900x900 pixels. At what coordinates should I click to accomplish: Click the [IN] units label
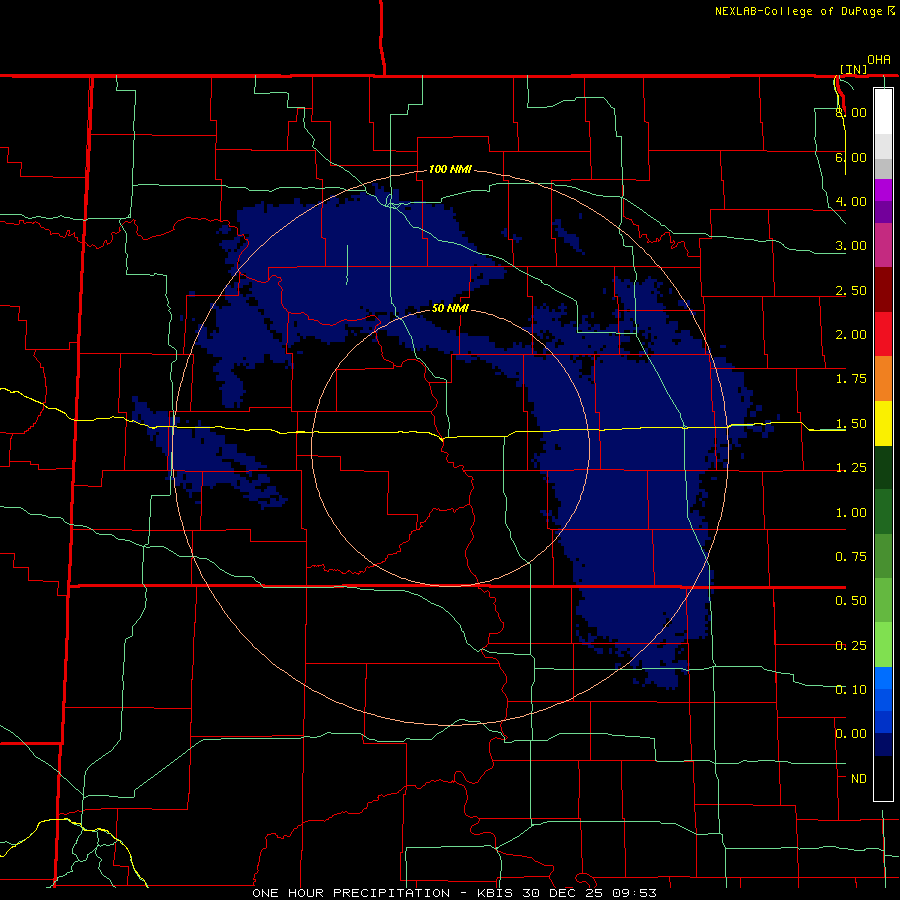coord(854,69)
